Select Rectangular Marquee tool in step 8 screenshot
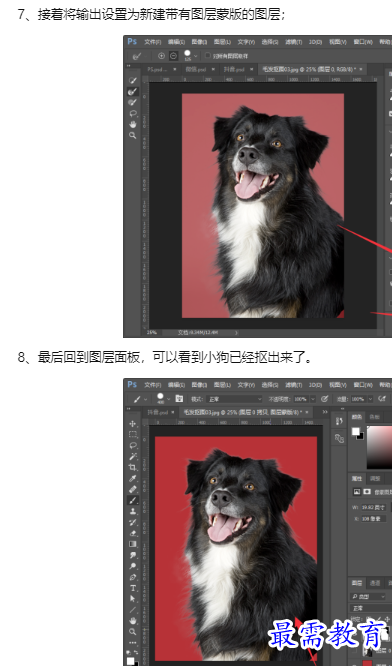The image size is (392, 666). [x=133, y=435]
